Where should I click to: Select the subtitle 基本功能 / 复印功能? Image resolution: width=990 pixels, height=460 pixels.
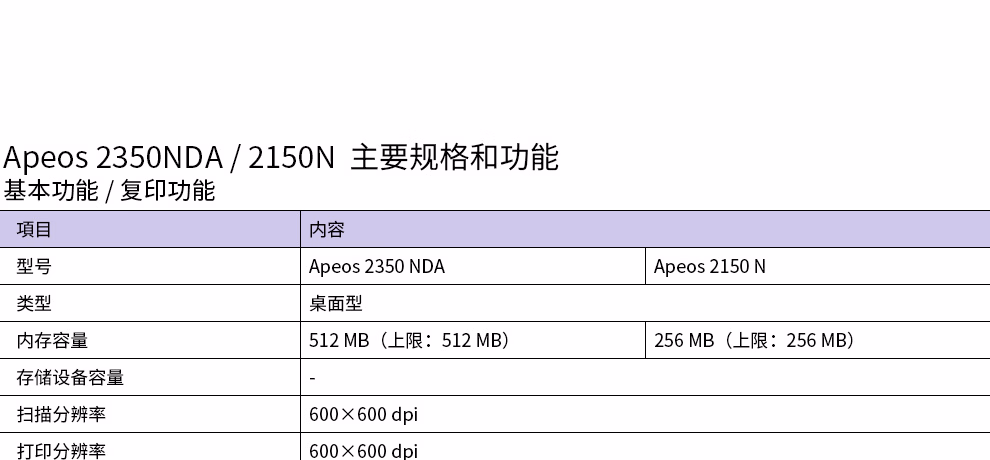pyautogui.click(x=109, y=191)
